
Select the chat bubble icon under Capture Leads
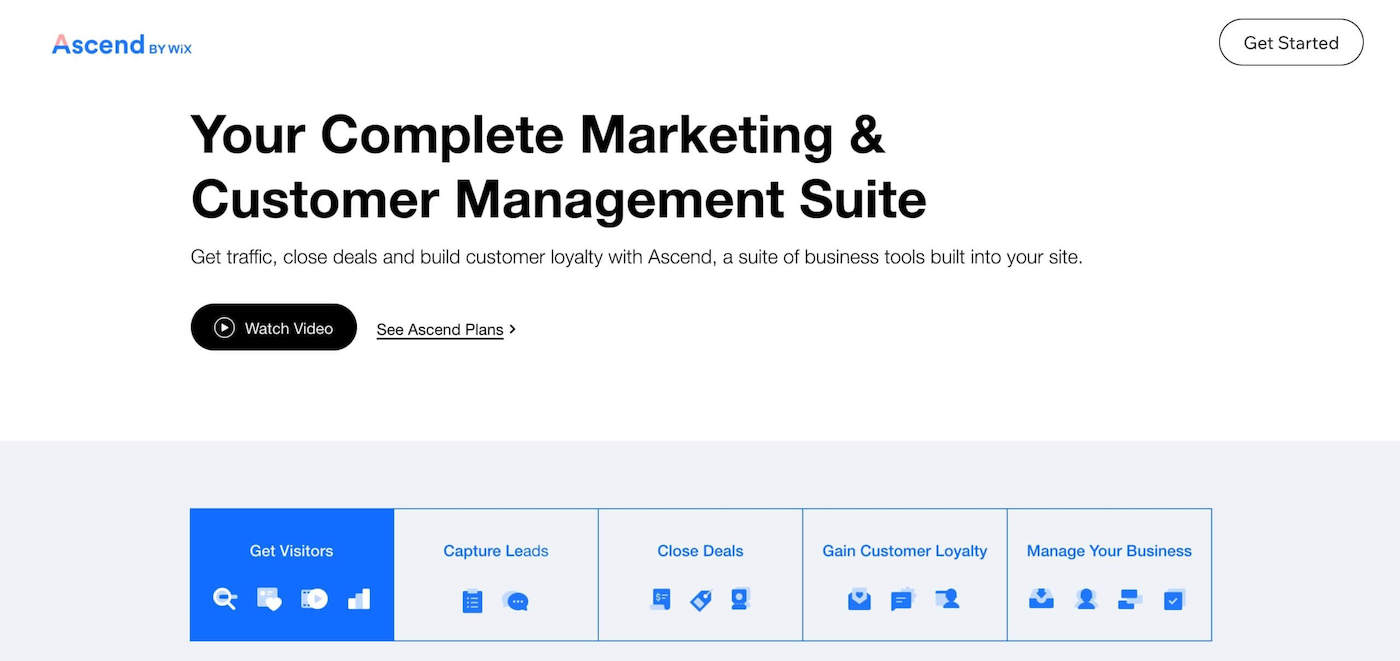click(516, 601)
